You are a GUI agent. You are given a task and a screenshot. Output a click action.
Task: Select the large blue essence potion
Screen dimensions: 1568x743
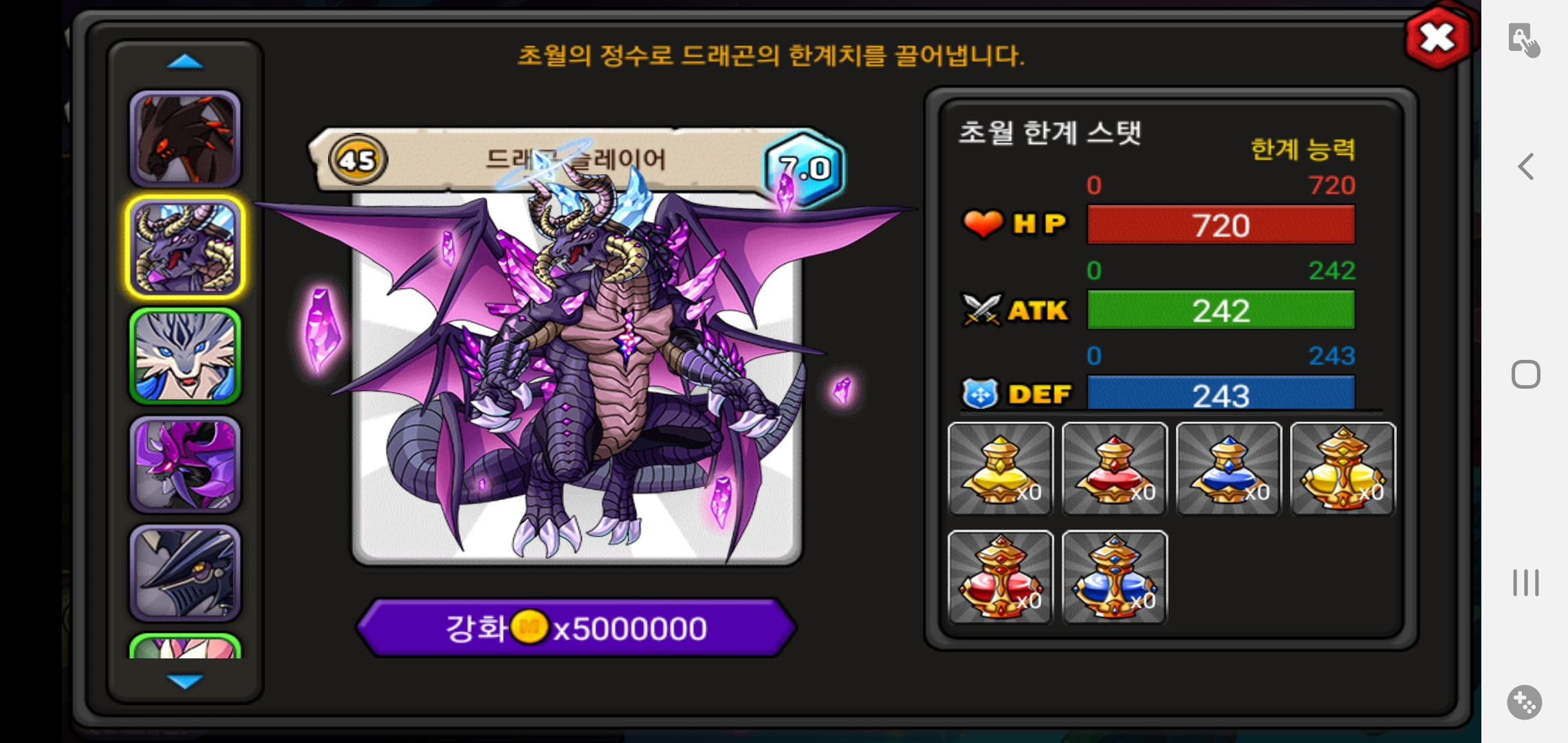pyautogui.click(x=1115, y=577)
